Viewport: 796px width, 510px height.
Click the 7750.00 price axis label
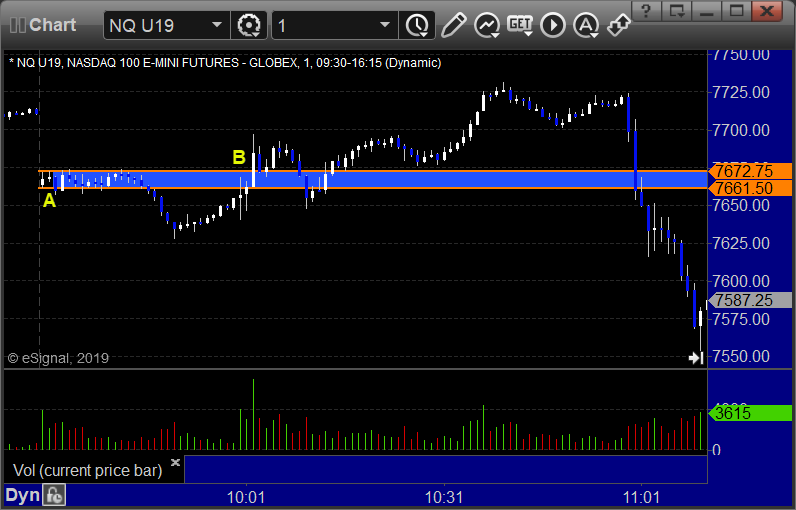pyautogui.click(x=741, y=55)
